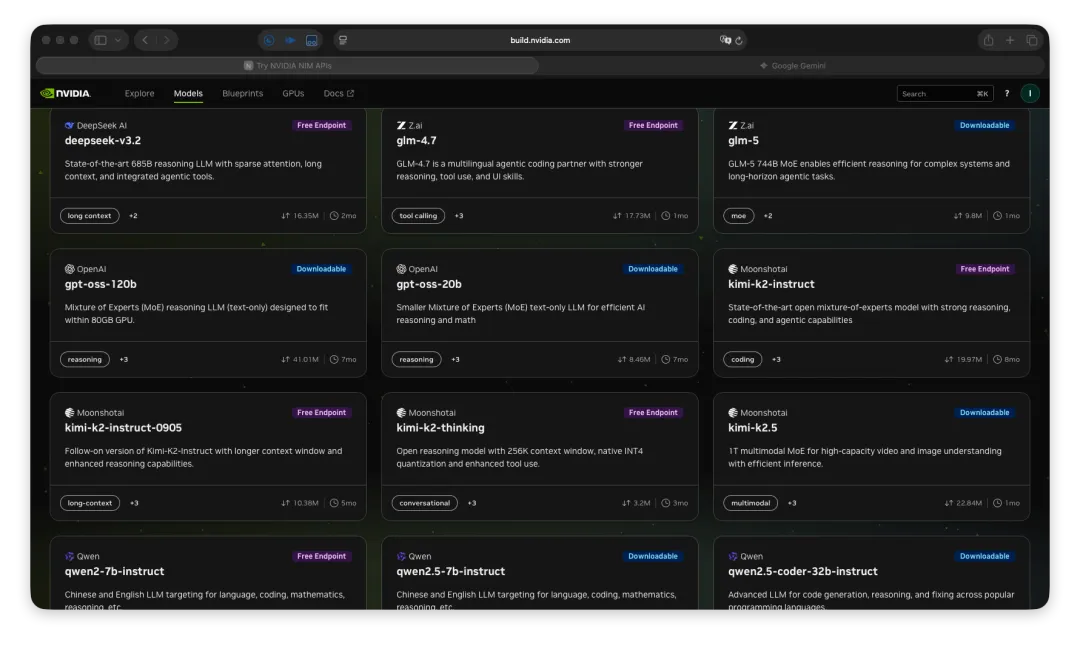Click the Share icon in Safari toolbar
This screenshot has height=646, width=1080.
pyautogui.click(x=988, y=40)
